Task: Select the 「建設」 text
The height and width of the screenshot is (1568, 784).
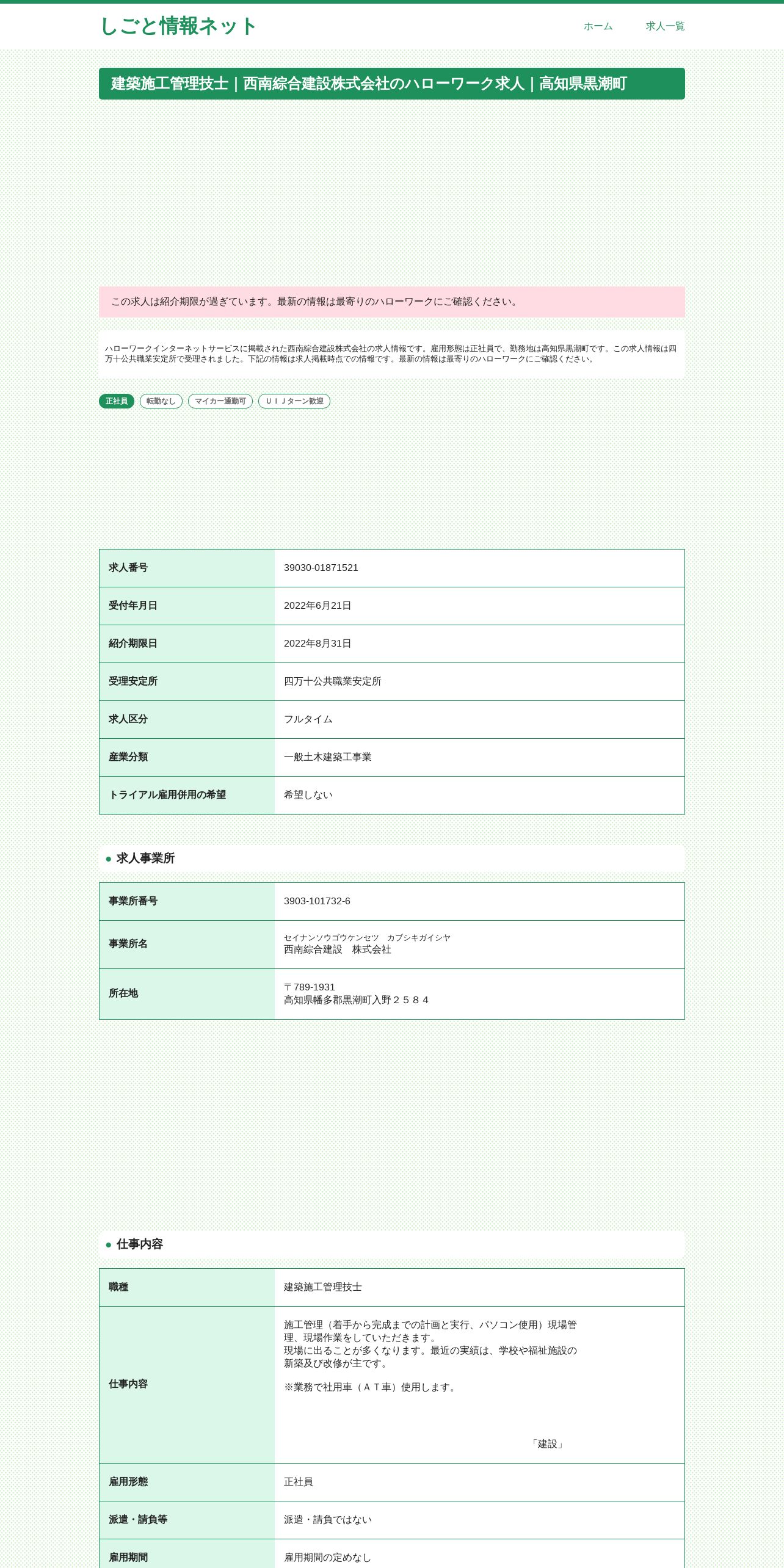Action: coord(548,1444)
